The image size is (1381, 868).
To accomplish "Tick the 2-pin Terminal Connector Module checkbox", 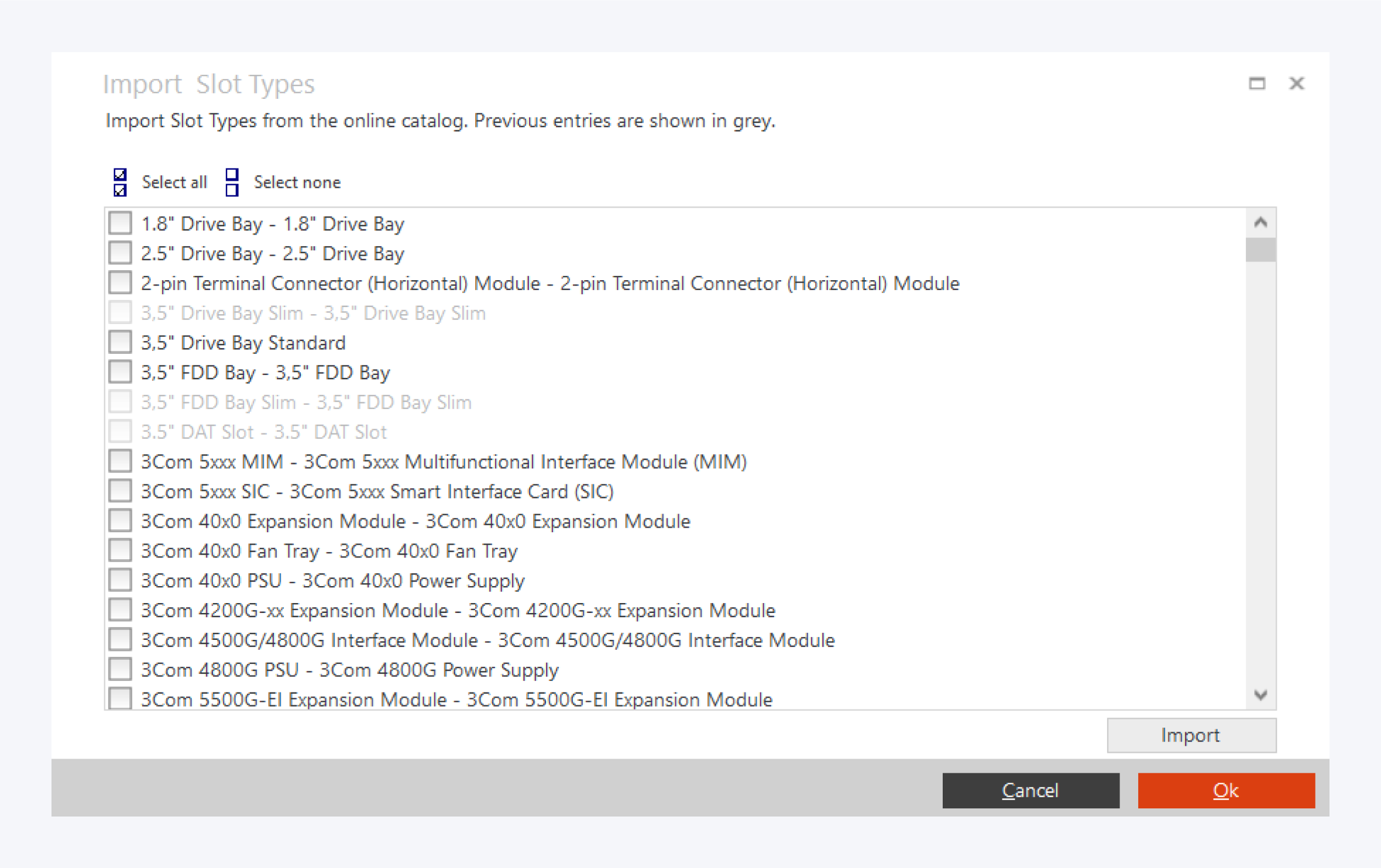I will coord(121,283).
